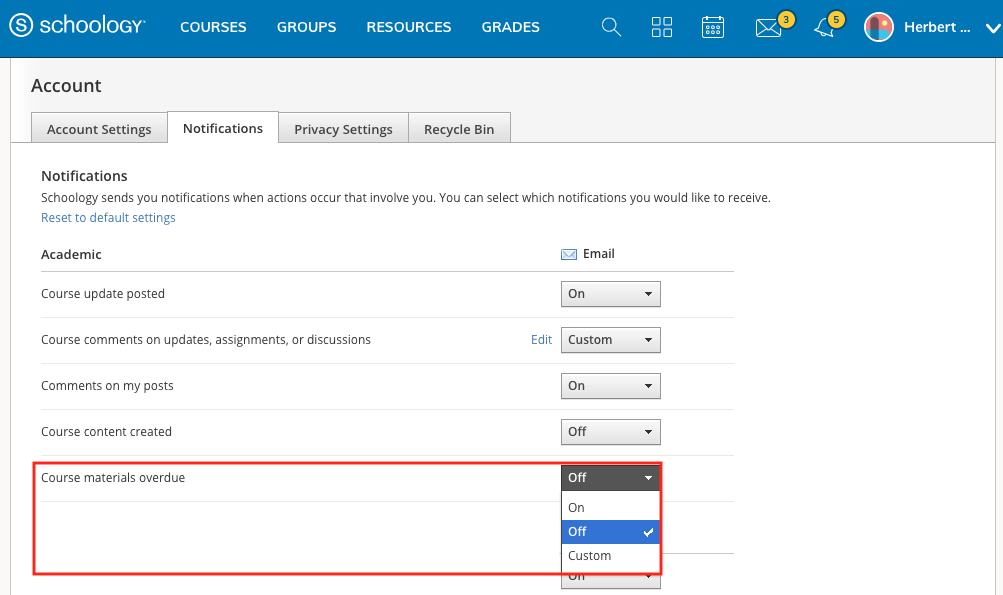
Task: Switch to the Account Settings tab
Action: coord(99,129)
